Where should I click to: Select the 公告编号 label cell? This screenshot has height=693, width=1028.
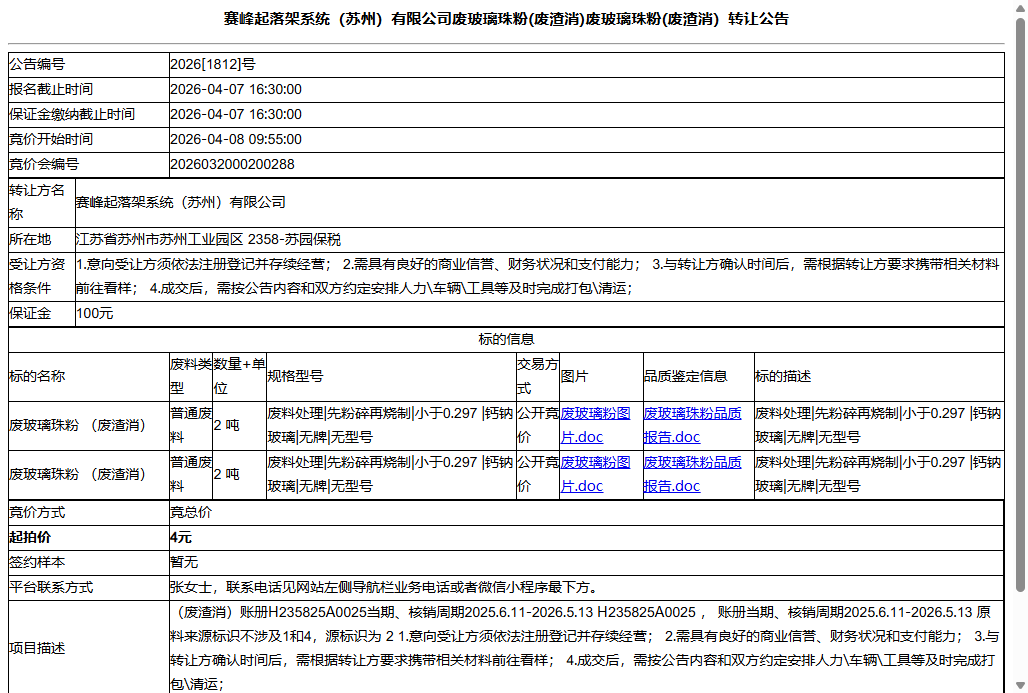tap(89, 64)
